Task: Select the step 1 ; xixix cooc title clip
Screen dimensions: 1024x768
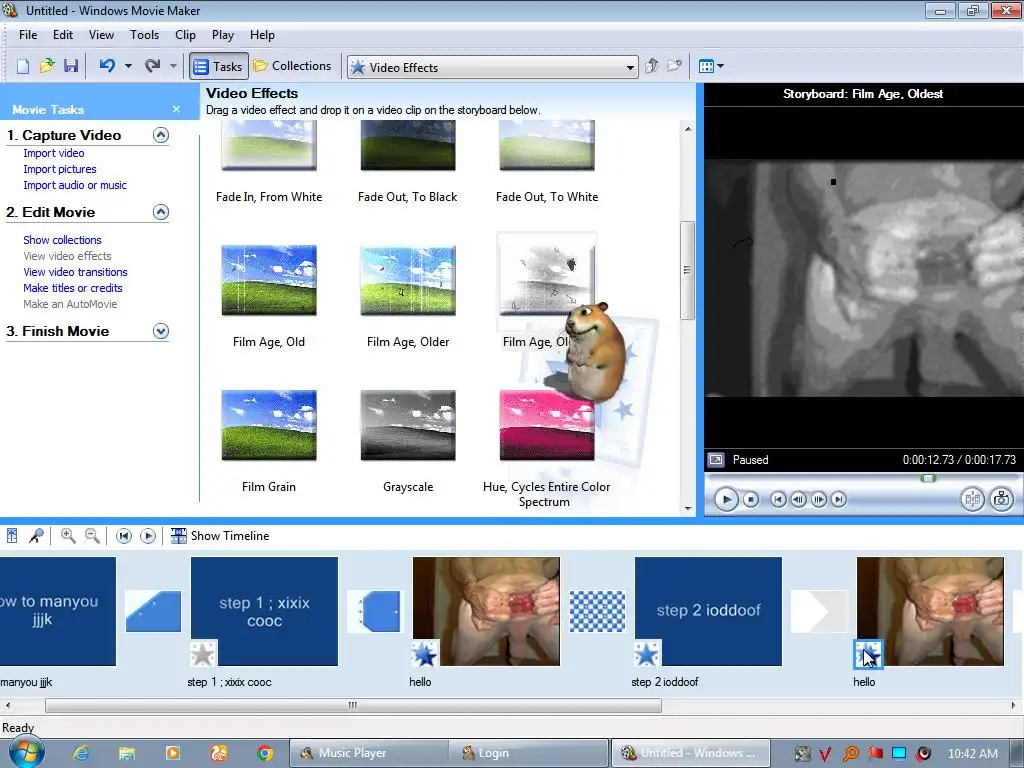Action: [x=264, y=611]
